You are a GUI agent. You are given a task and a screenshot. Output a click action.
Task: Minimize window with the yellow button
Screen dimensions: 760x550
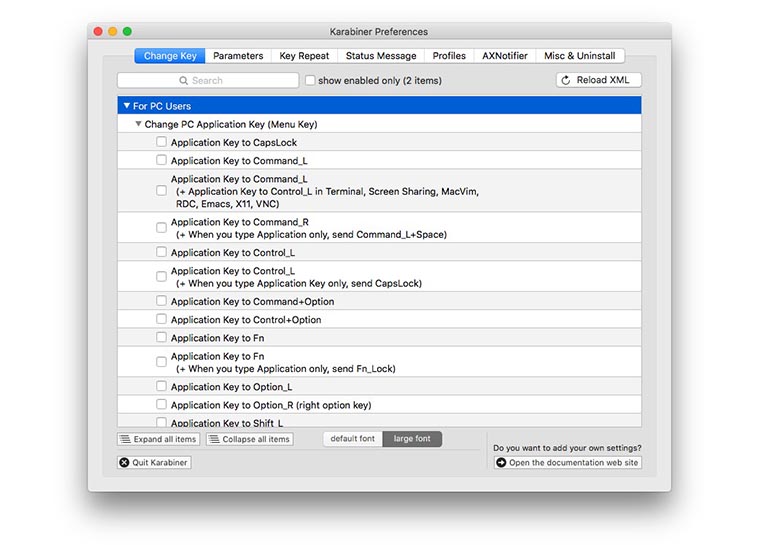click(x=112, y=31)
